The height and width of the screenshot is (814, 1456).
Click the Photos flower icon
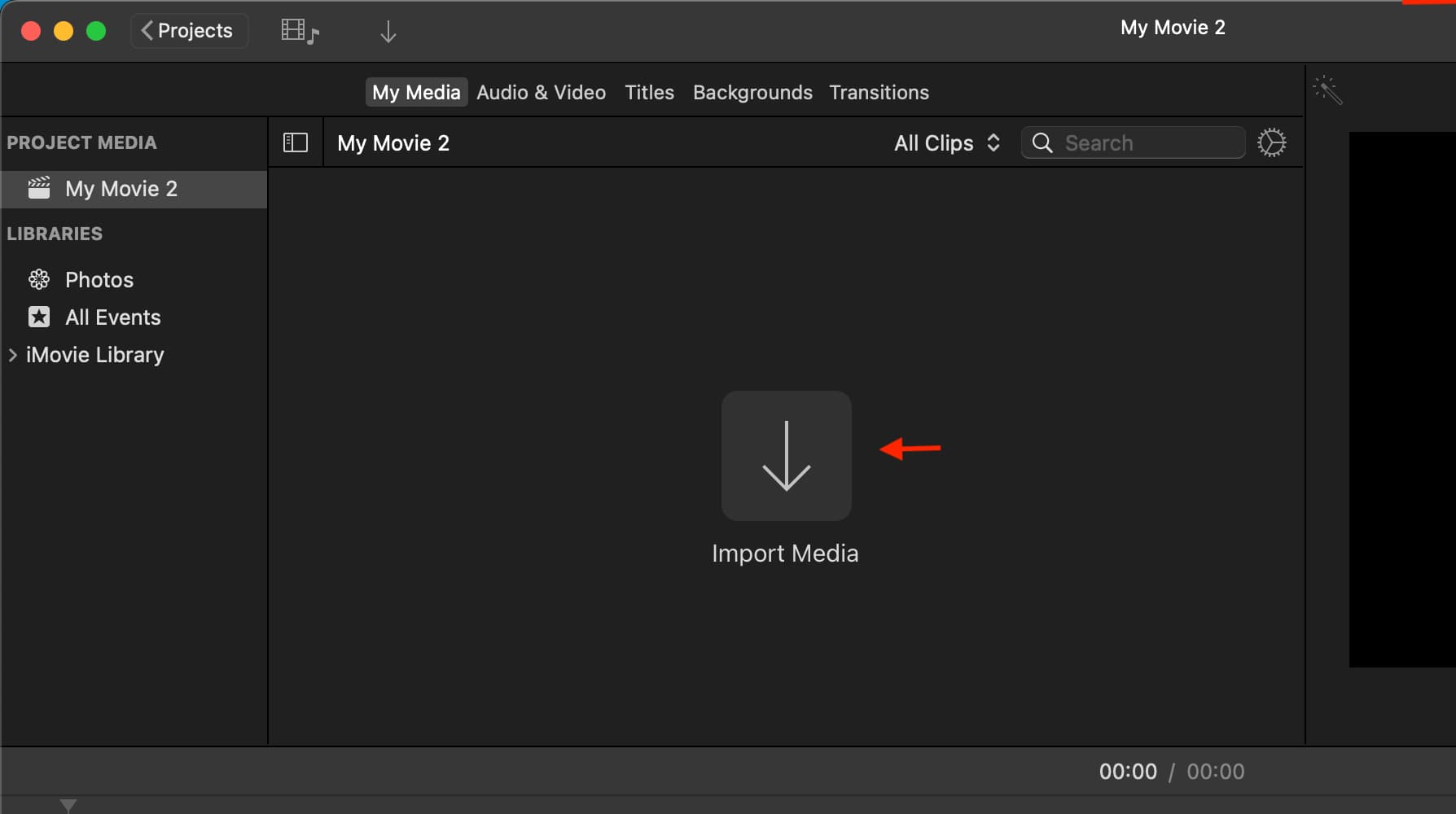[x=39, y=279]
